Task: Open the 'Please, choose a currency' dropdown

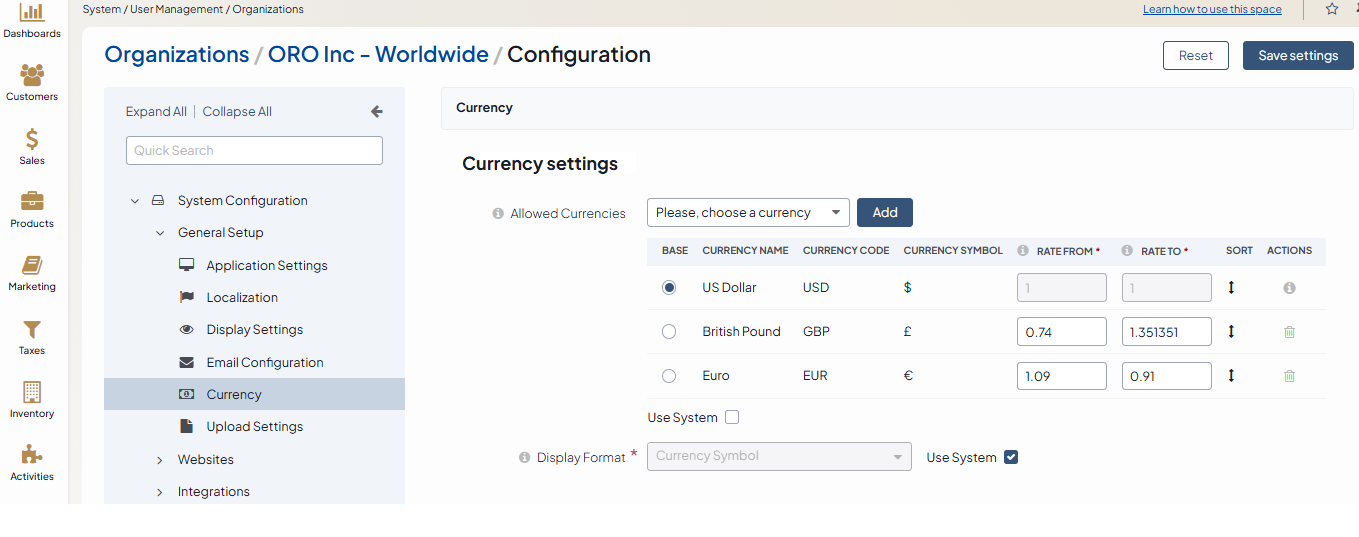Action: (748, 213)
